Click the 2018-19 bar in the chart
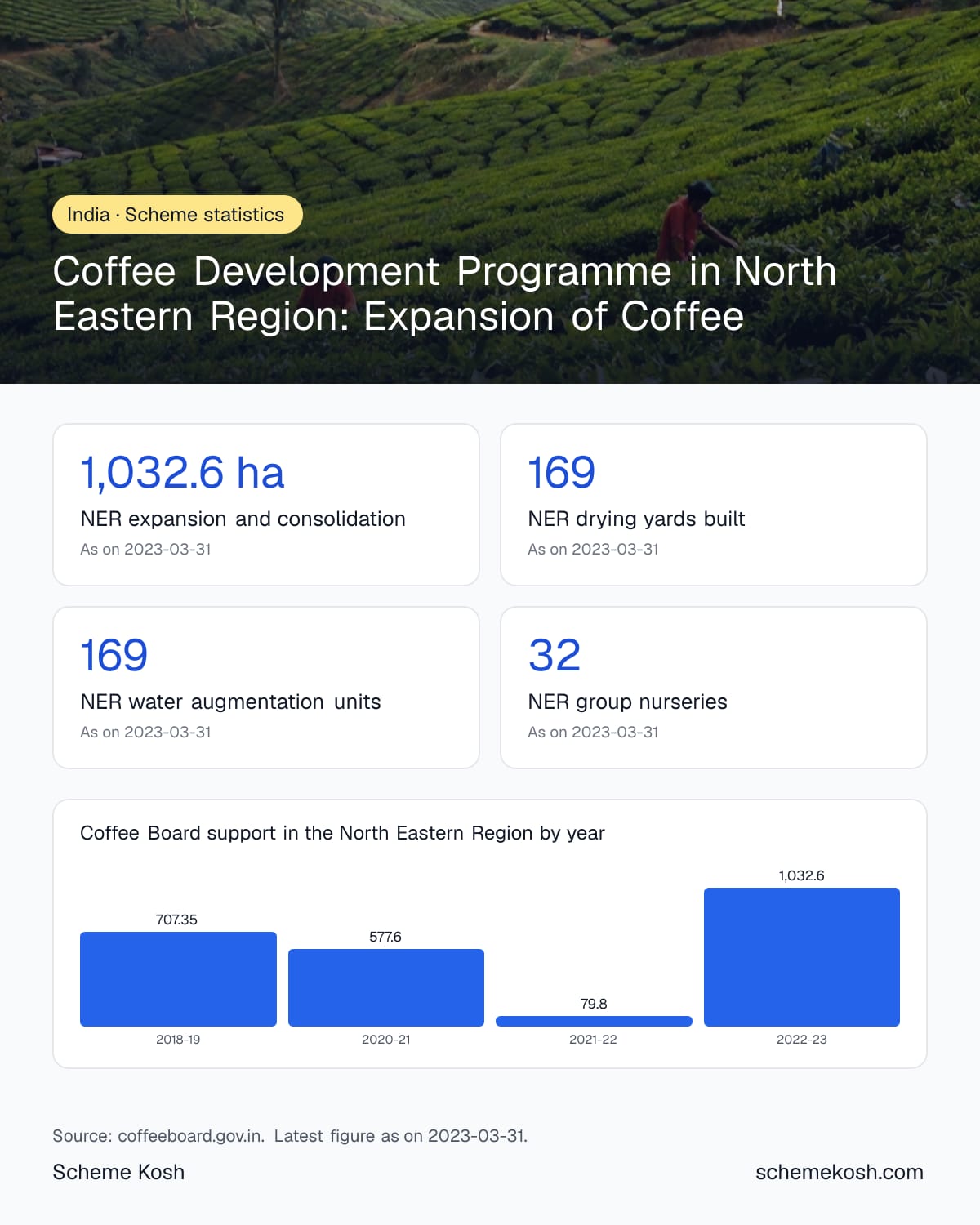980x1225 pixels. 178,979
